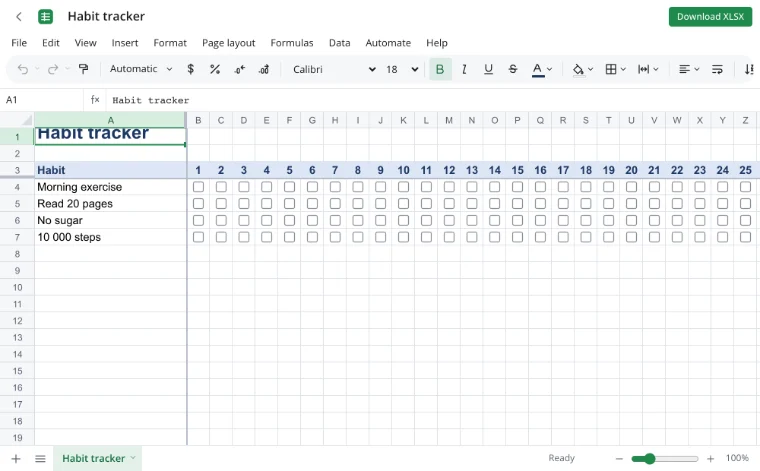Click the increase decimal places icon

(264, 69)
